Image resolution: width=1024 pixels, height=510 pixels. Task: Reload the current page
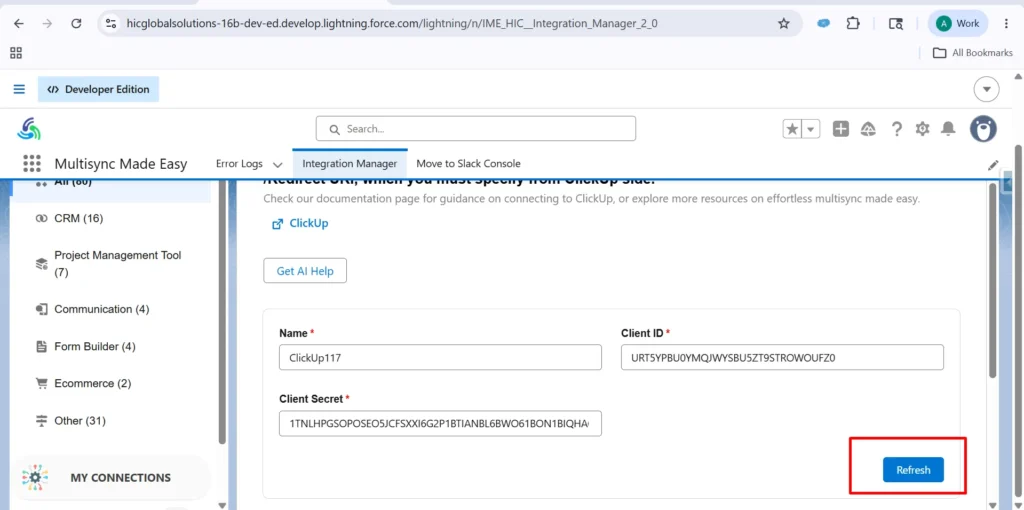tap(76, 24)
